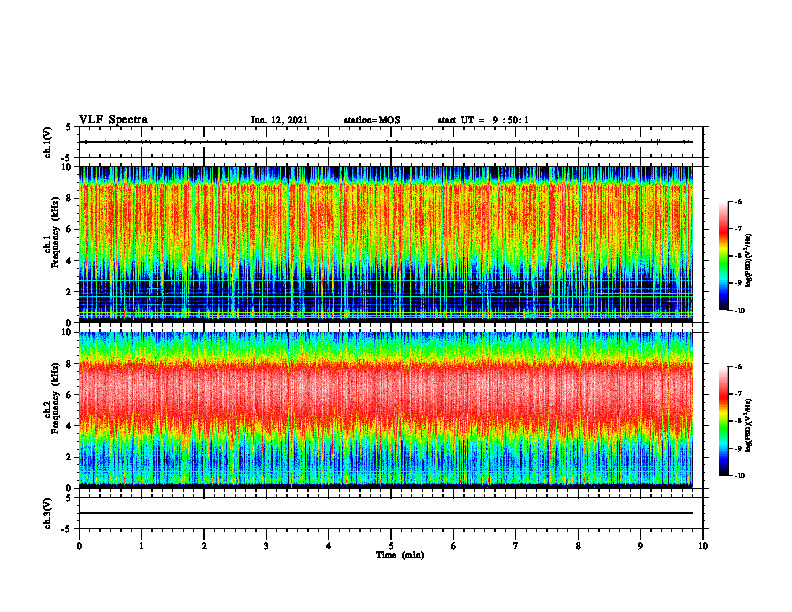The width and height of the screenshot is (792, 612).
Task: Click time axis tick label '2'
Action: [204, 546]
